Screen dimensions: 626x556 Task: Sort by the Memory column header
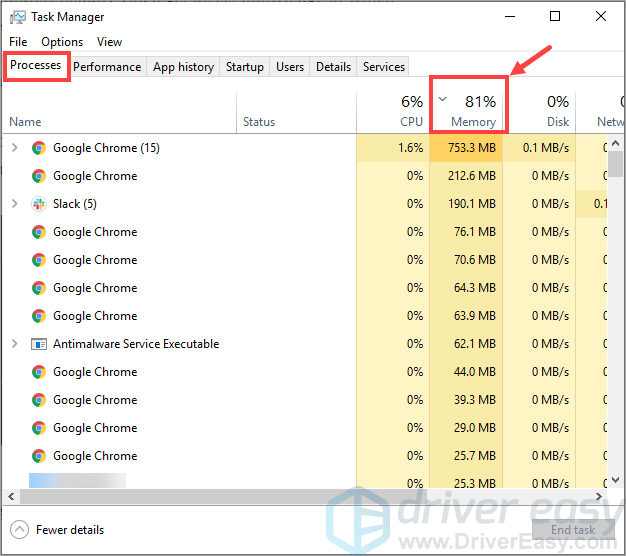pos(466,113)
